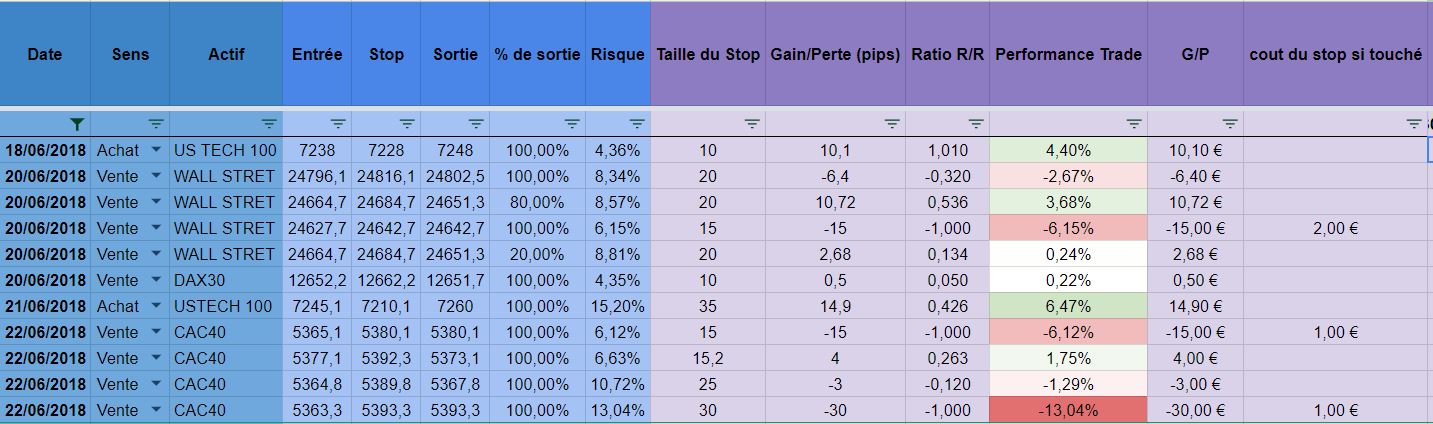
Task: Select the Actif column header cell
Action: [x=226, y=54]
